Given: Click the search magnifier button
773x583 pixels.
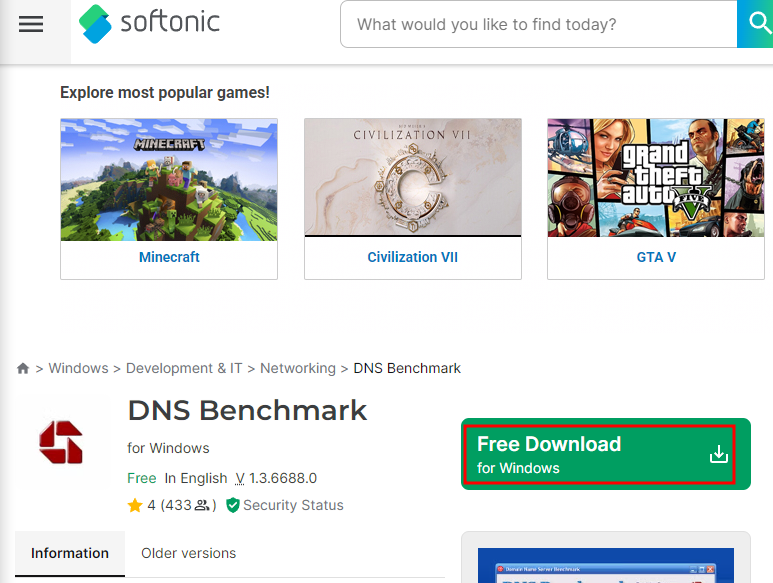Looking at the screenshot, I should pos(757,24).
